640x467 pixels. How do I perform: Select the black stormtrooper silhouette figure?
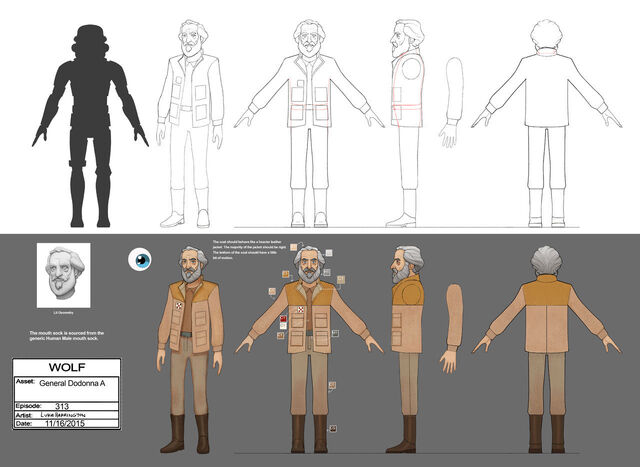click(x=90, y=126)
